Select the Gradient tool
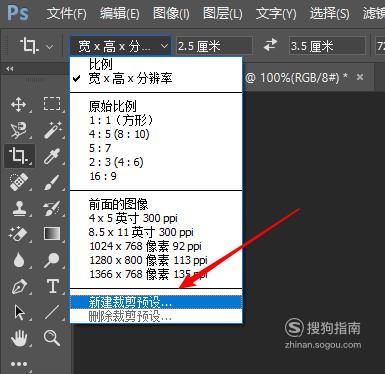 coord(52,234)
